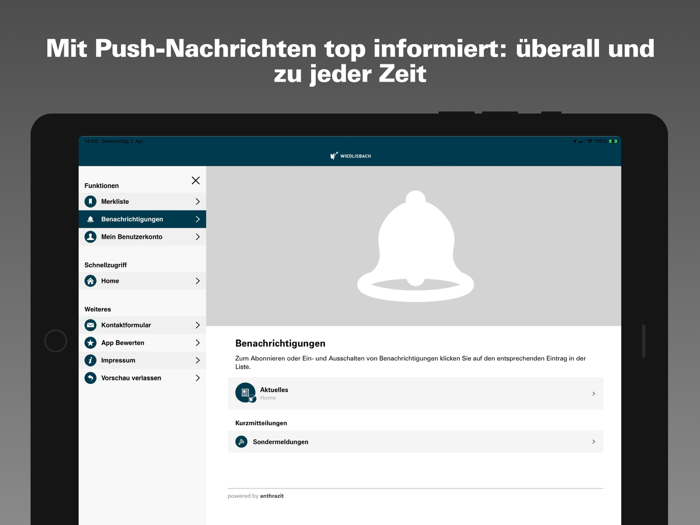Open the Sondermeldungen row chevron
This screenshot has height=525, width=700.
(593, 442)
